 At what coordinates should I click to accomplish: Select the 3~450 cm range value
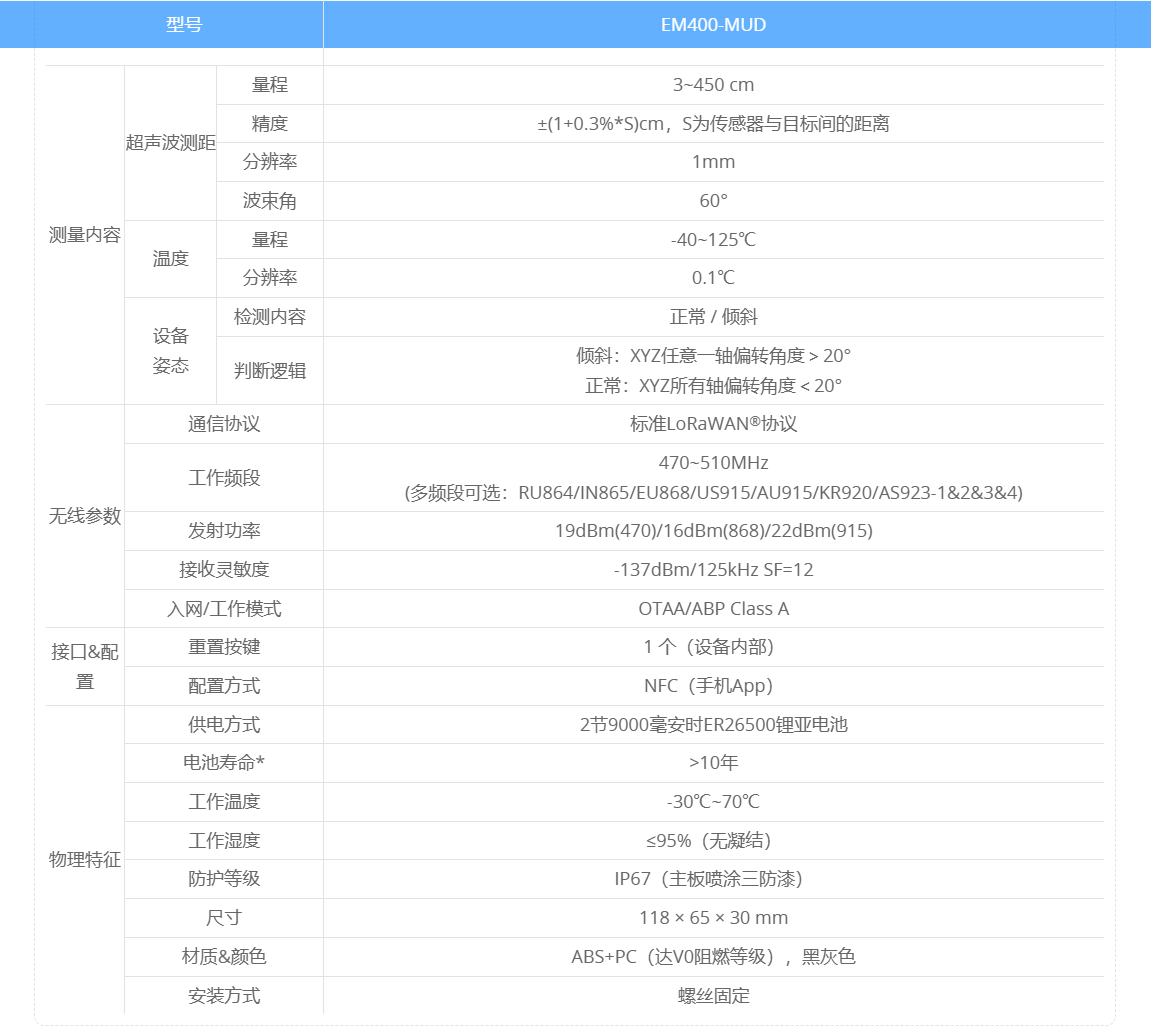click(713, 85)
